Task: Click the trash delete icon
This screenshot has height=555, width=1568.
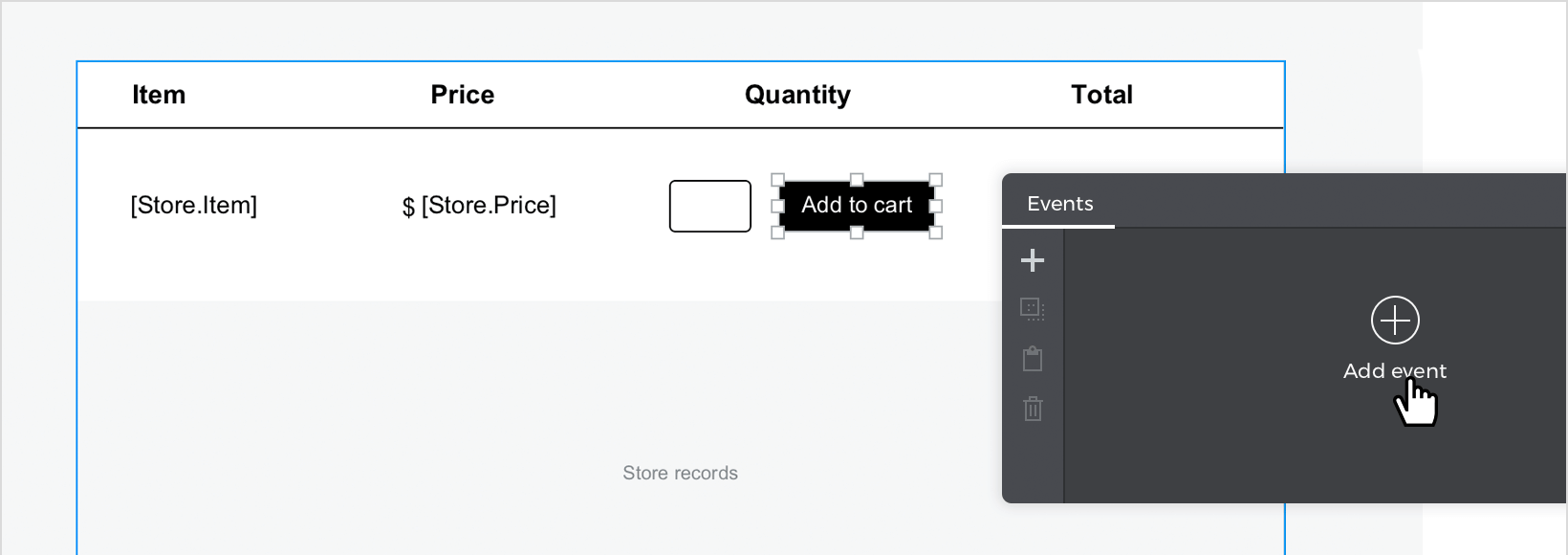Action: point(1033,409)
